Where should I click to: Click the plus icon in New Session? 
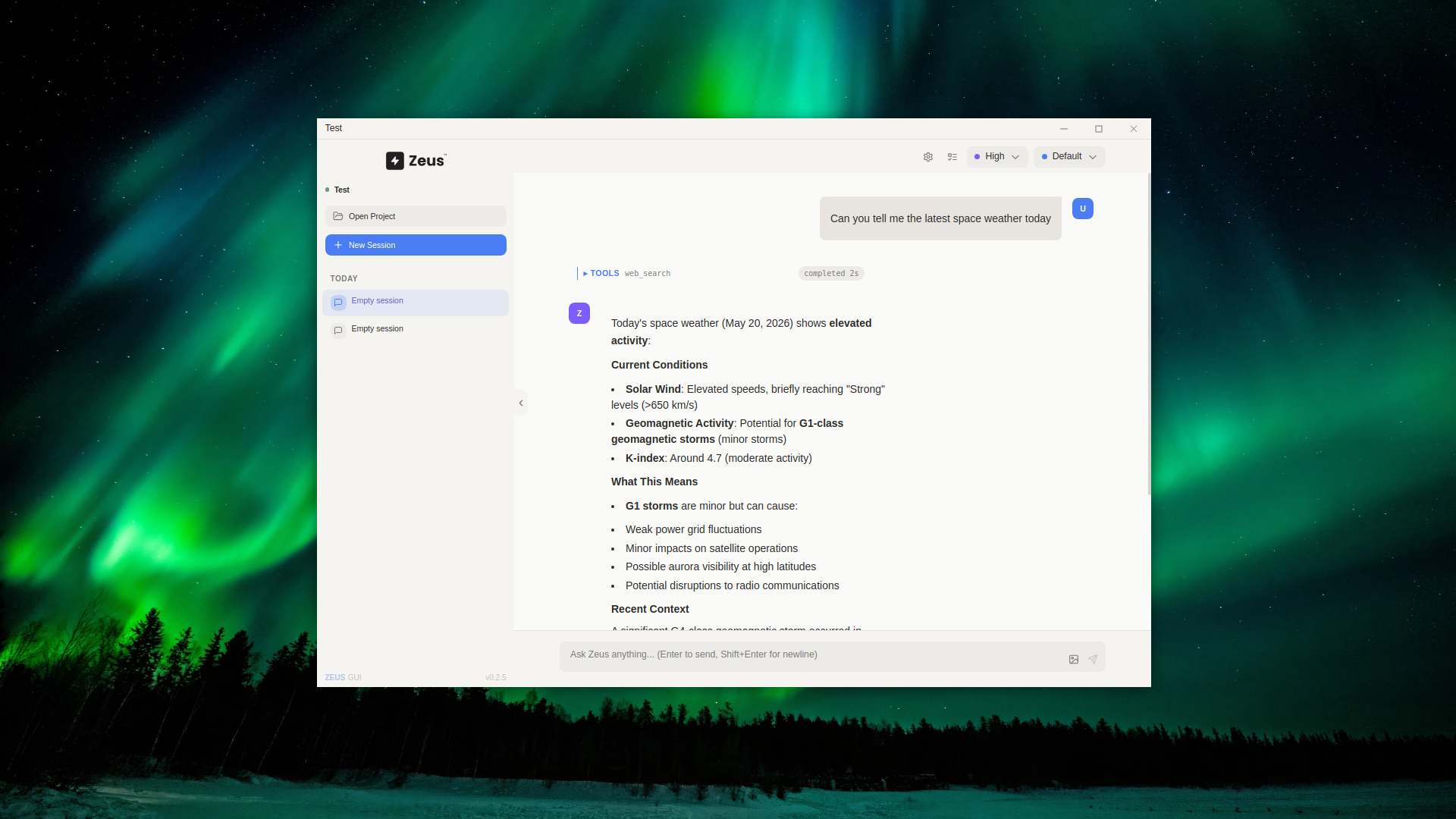click(338, 245)
